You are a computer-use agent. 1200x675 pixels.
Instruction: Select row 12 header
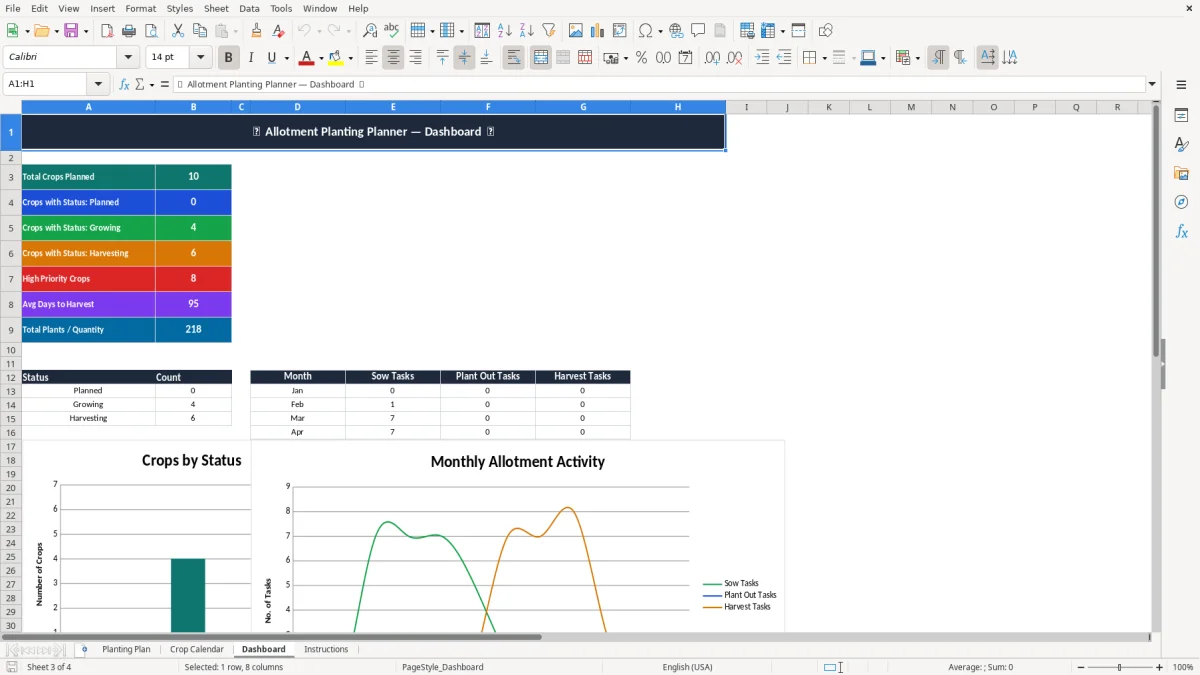11,377
